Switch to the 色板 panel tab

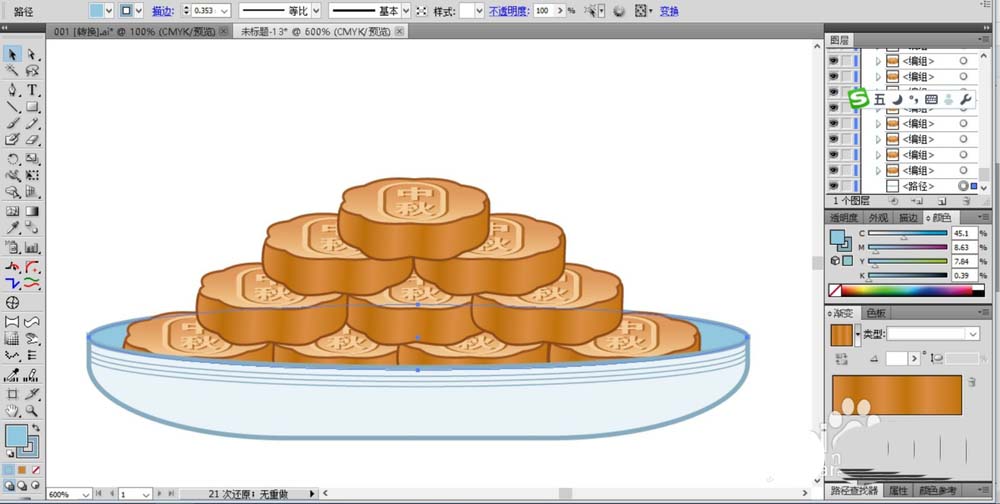[x=876, y=313]
